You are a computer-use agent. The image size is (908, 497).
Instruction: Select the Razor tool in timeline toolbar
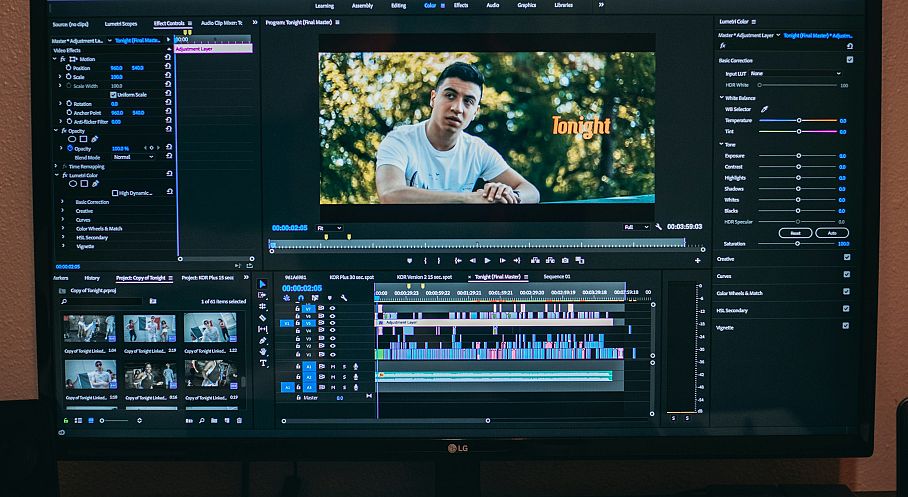262,318
